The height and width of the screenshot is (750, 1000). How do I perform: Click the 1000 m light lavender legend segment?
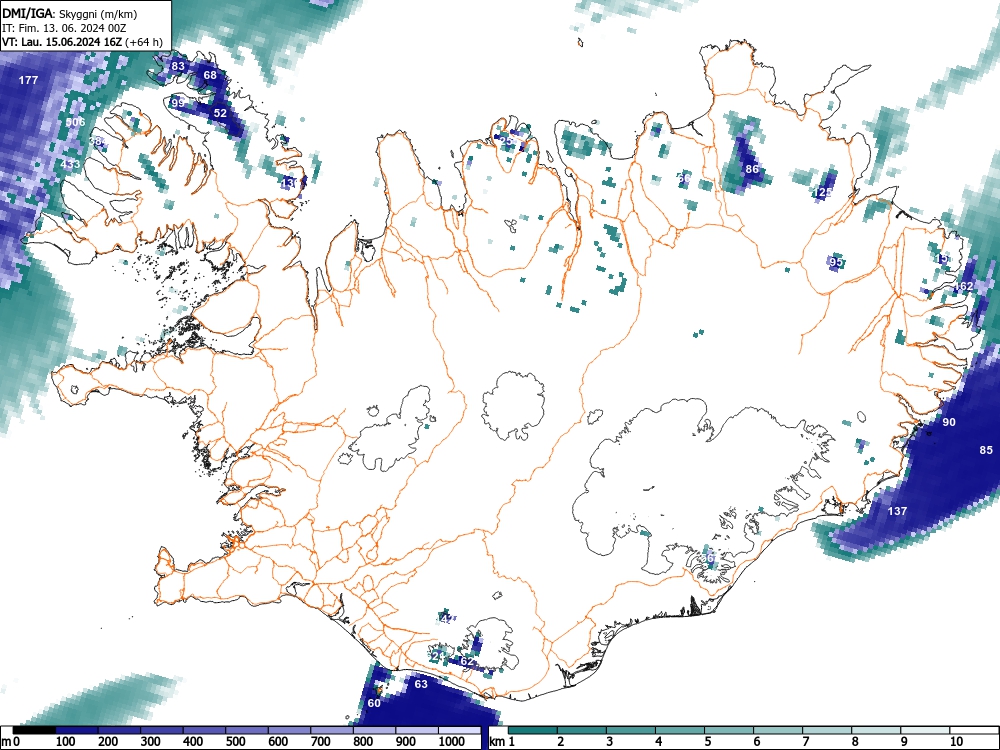click(x=459, y=730)
